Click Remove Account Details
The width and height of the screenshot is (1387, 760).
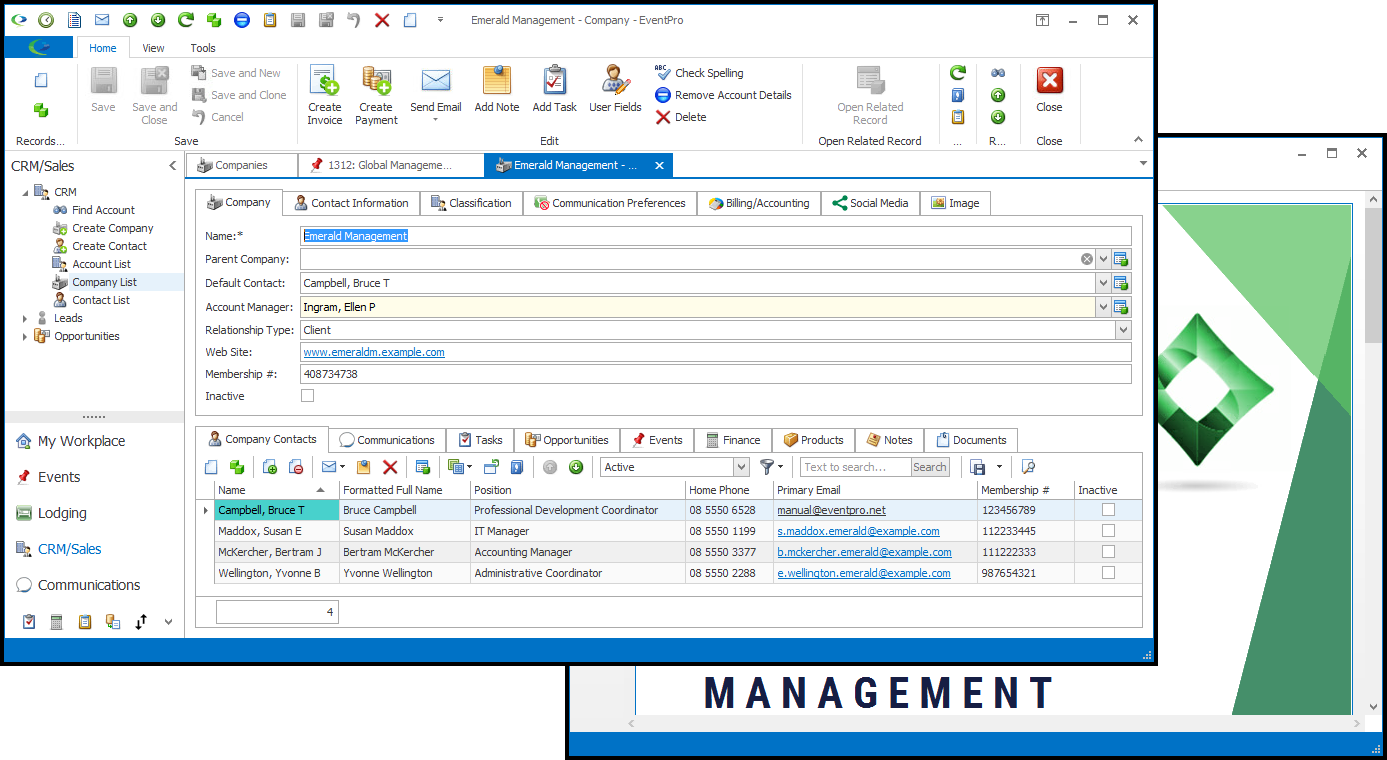coord(723,95)
